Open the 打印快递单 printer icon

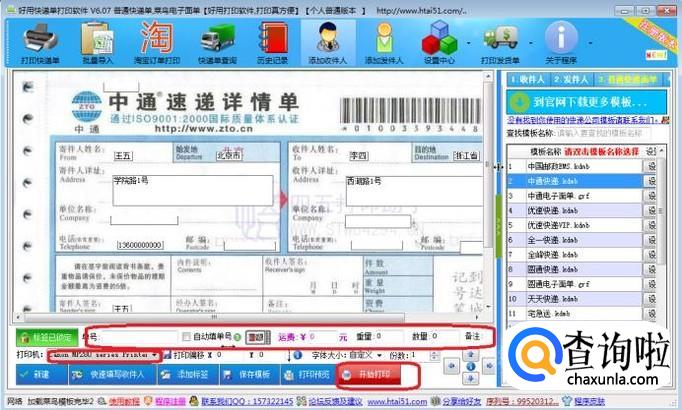click(40, 43)
